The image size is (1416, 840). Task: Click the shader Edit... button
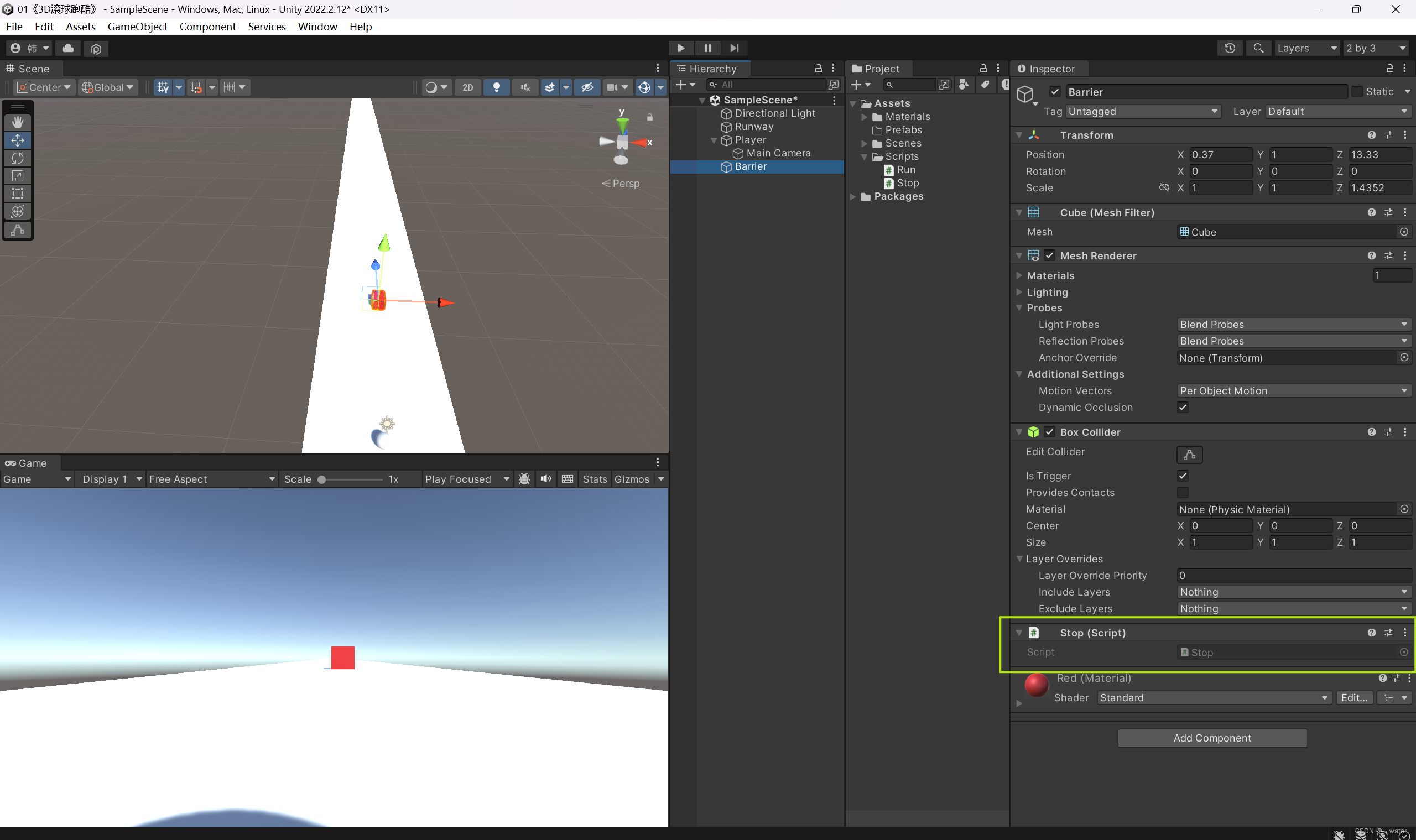coord(1353,698)
